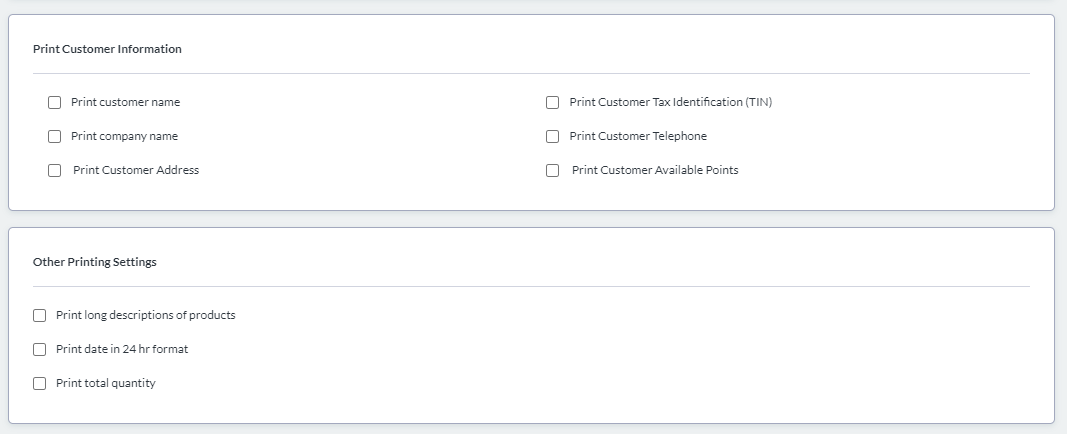1067x434 pixels.
Task: Click the "Print date in 24 hr format" label
Action: [x=122, y=349]
